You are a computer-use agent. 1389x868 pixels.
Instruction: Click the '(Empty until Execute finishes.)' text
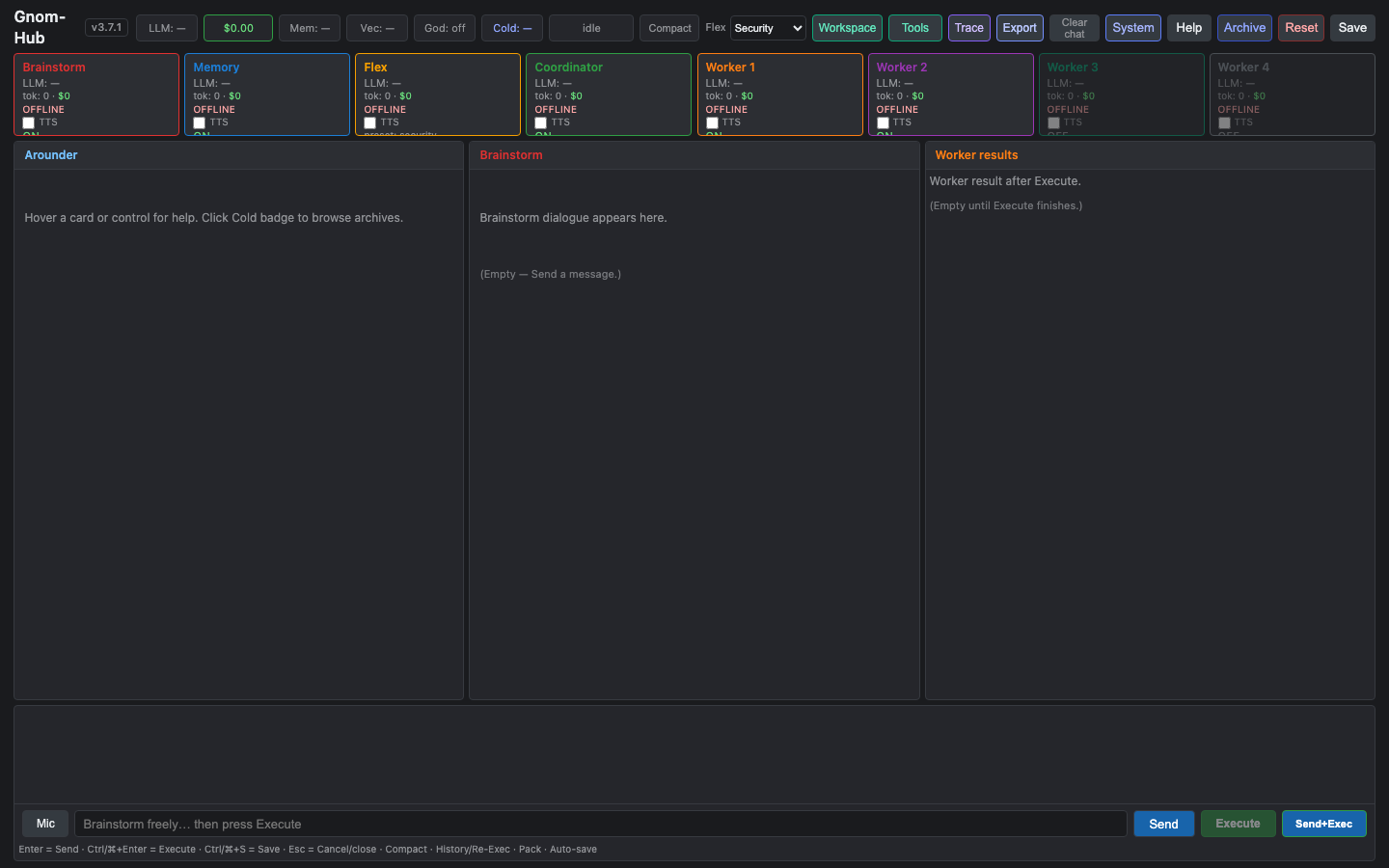point(1006,205)
